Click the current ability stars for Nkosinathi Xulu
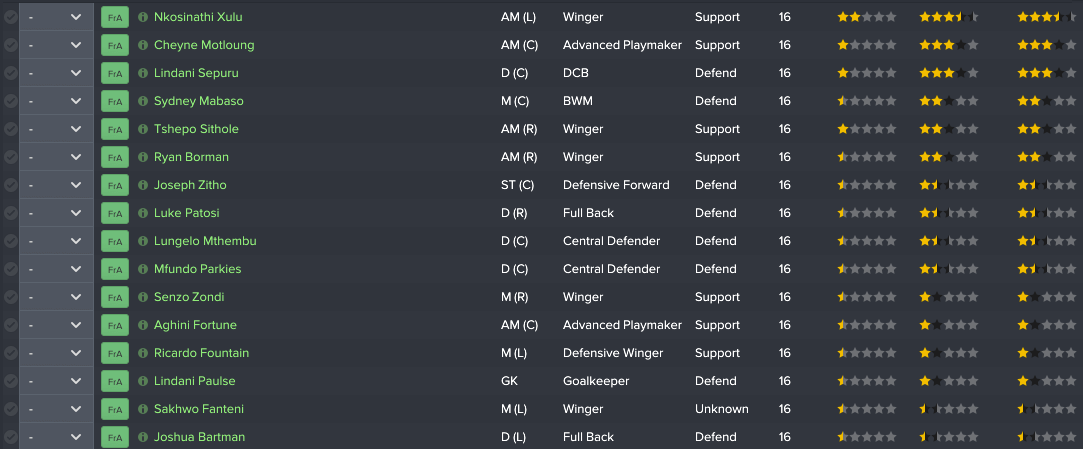The image size is (1083, 449). [867, 17]
